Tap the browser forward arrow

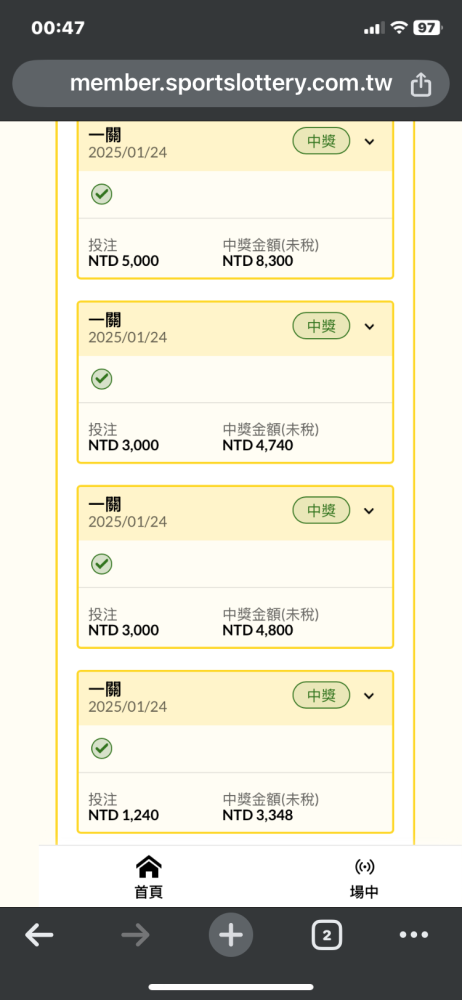[x=135, y=936]
